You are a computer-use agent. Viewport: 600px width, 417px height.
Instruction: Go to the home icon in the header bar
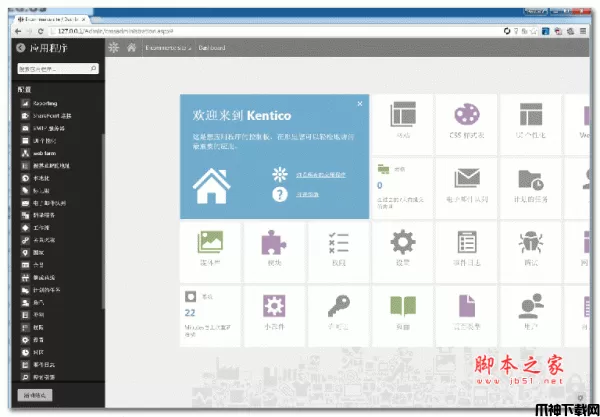[x=131, y=47]
